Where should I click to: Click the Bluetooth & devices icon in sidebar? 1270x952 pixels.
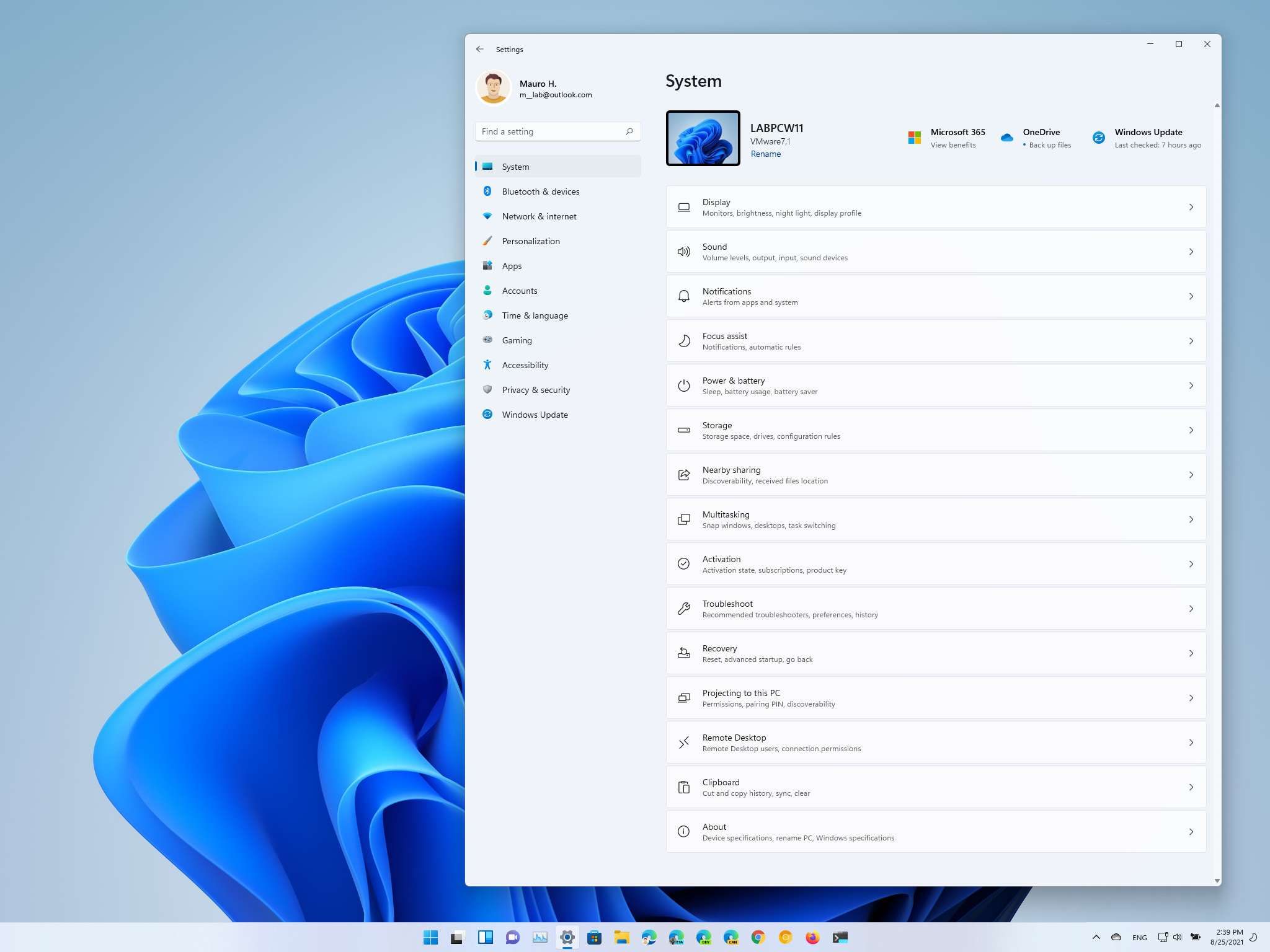coord(487,192)
